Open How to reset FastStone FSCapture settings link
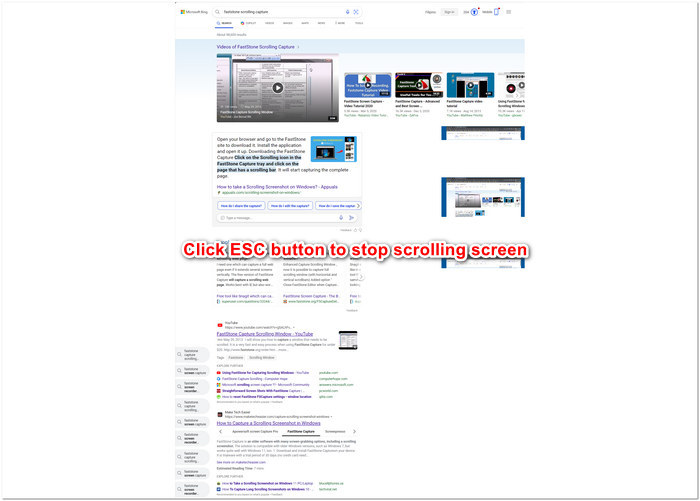This screenshot has height=501, width=700. tap(267, 397)
